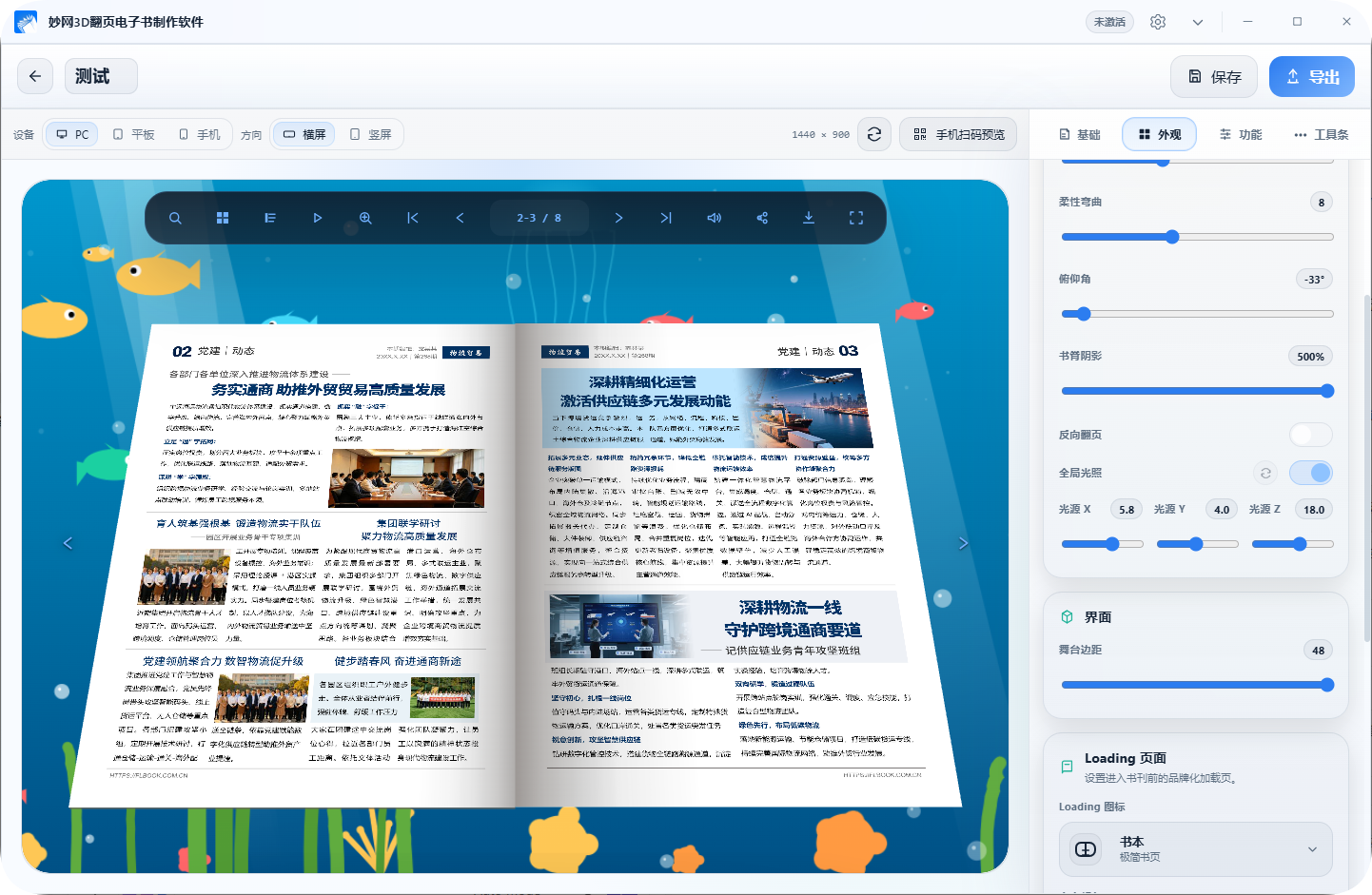Enter fullscreen mode in the flipbook

(x=856, y=218)
